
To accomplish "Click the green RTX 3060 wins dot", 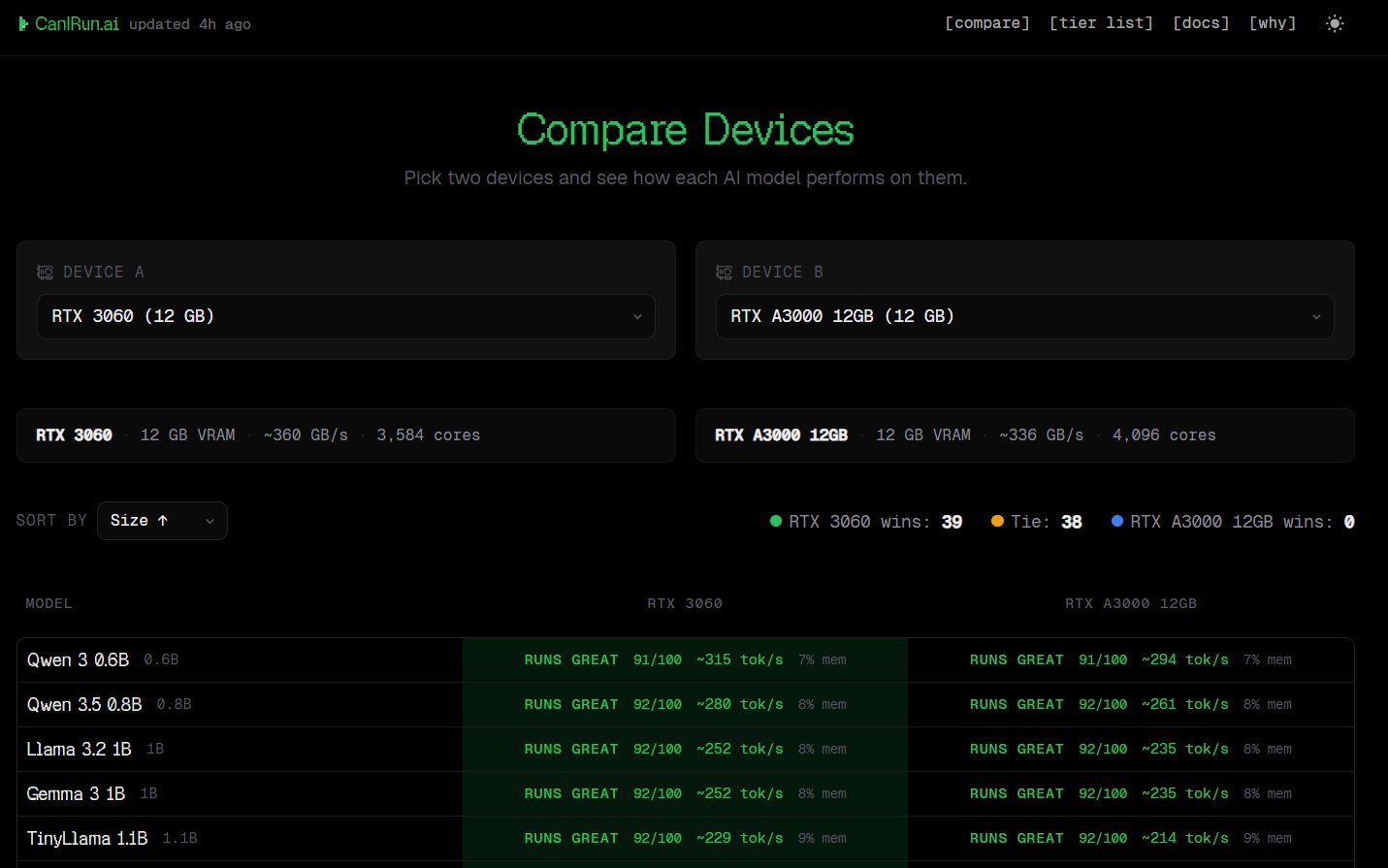I will coord(775,522).
